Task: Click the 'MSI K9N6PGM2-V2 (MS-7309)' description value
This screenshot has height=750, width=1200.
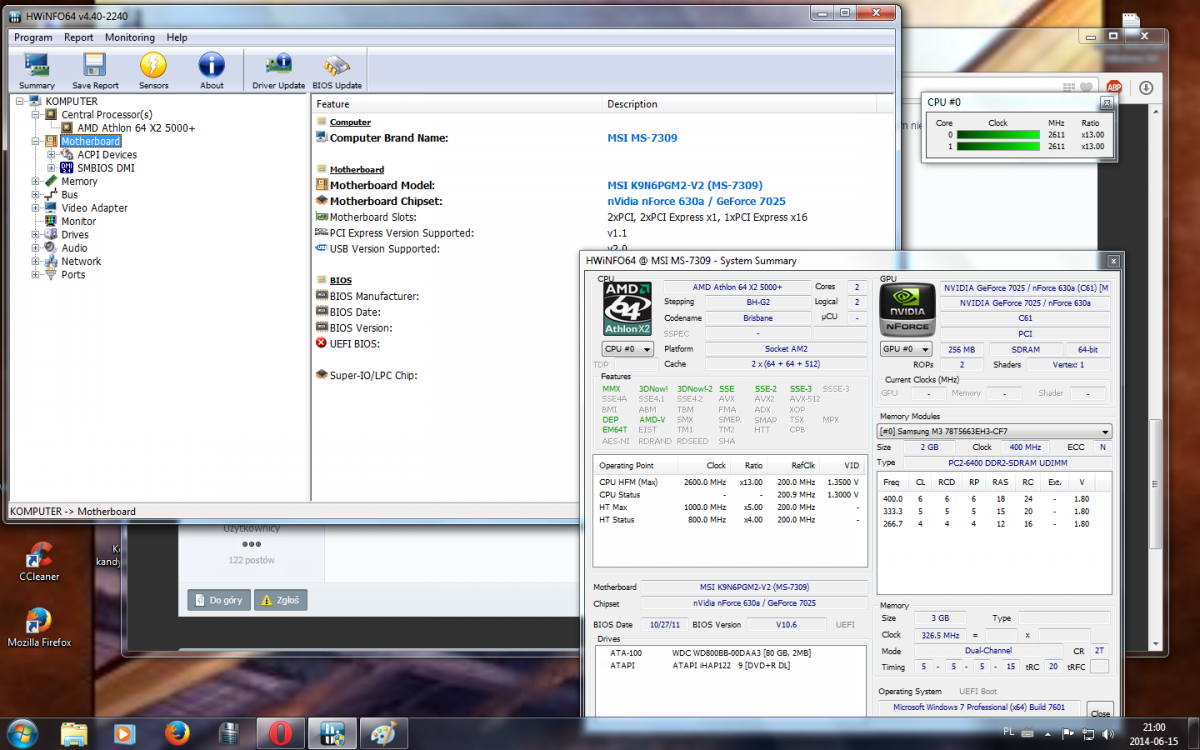Action: pos(685,185)
